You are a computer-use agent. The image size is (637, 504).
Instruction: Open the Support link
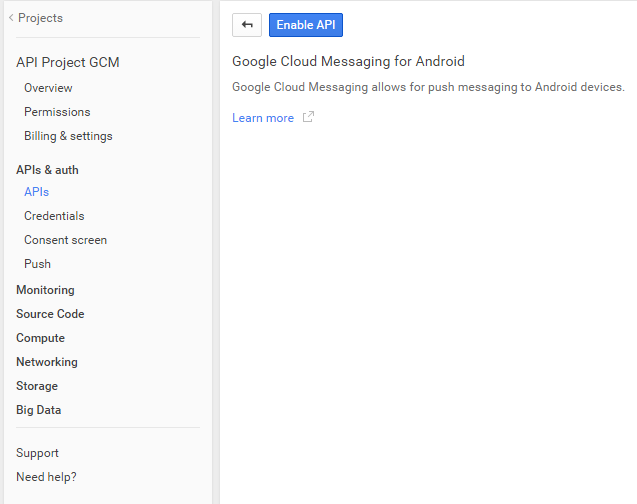tap(37, 453)
